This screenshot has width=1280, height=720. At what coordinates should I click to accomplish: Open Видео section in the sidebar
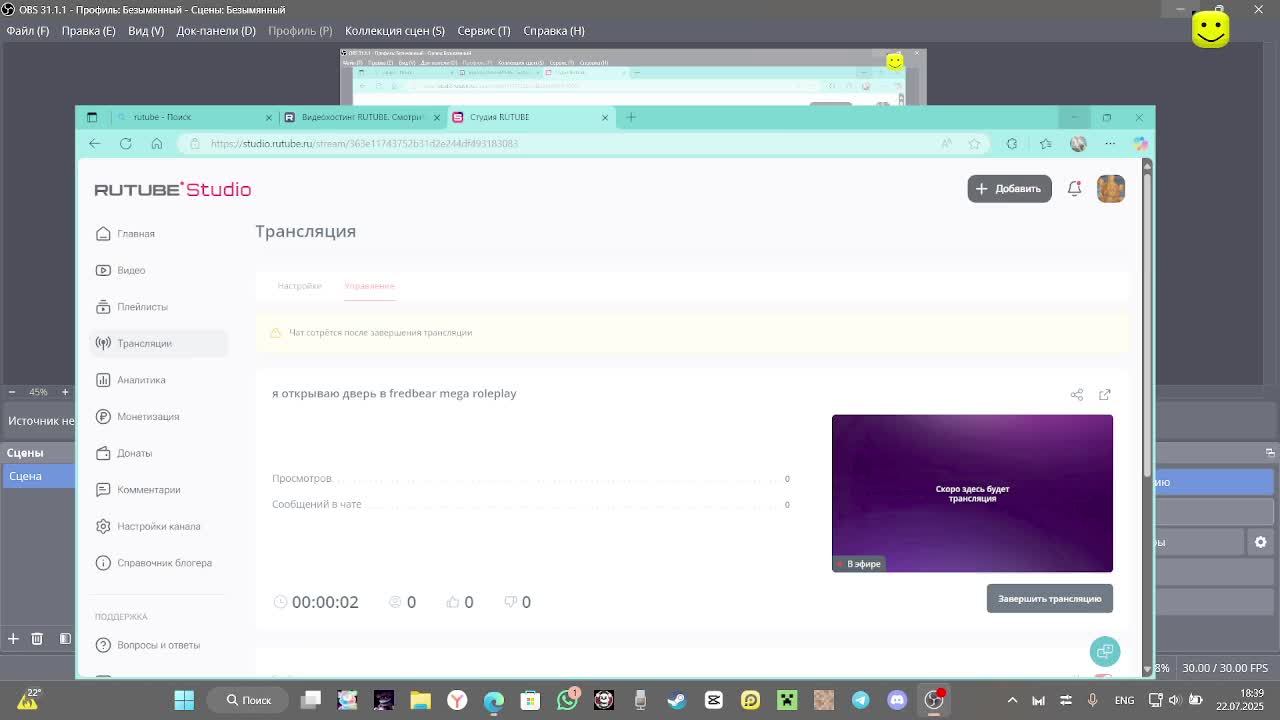coord(121,270)
